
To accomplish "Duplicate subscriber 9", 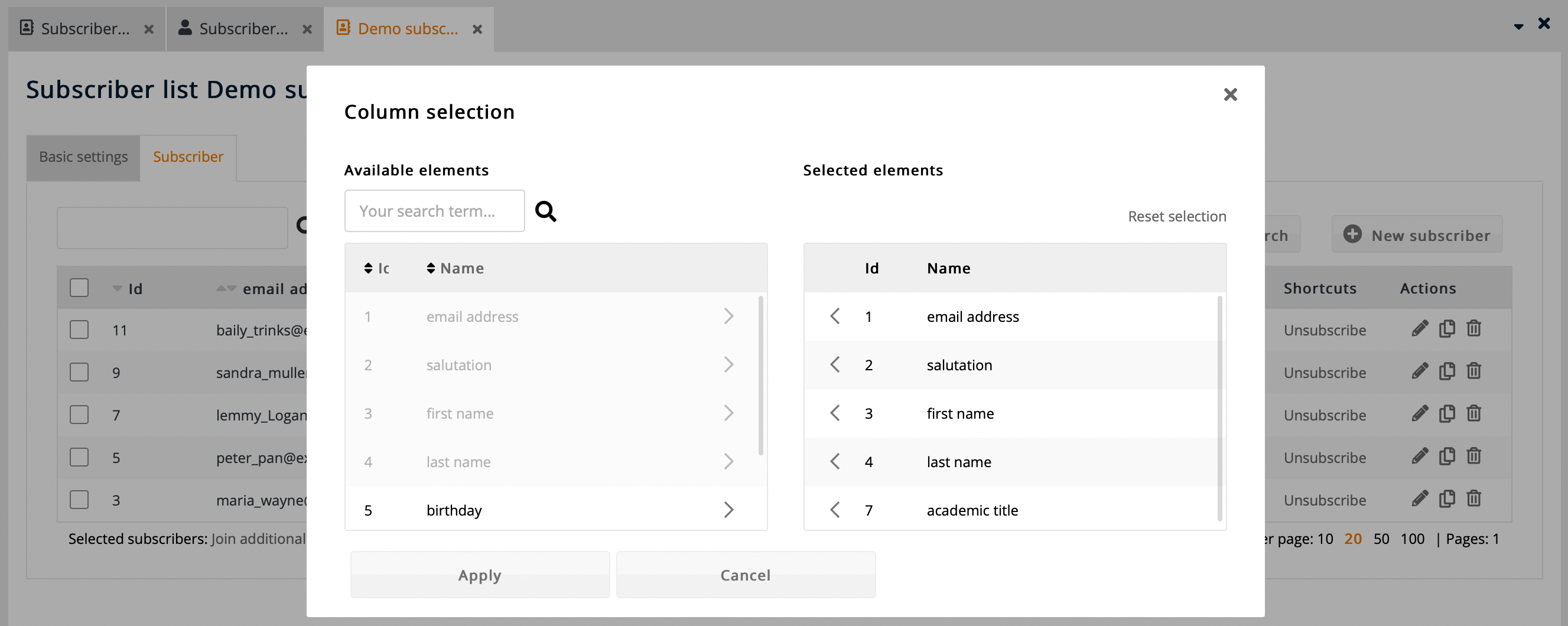I will pos(1447,371).
